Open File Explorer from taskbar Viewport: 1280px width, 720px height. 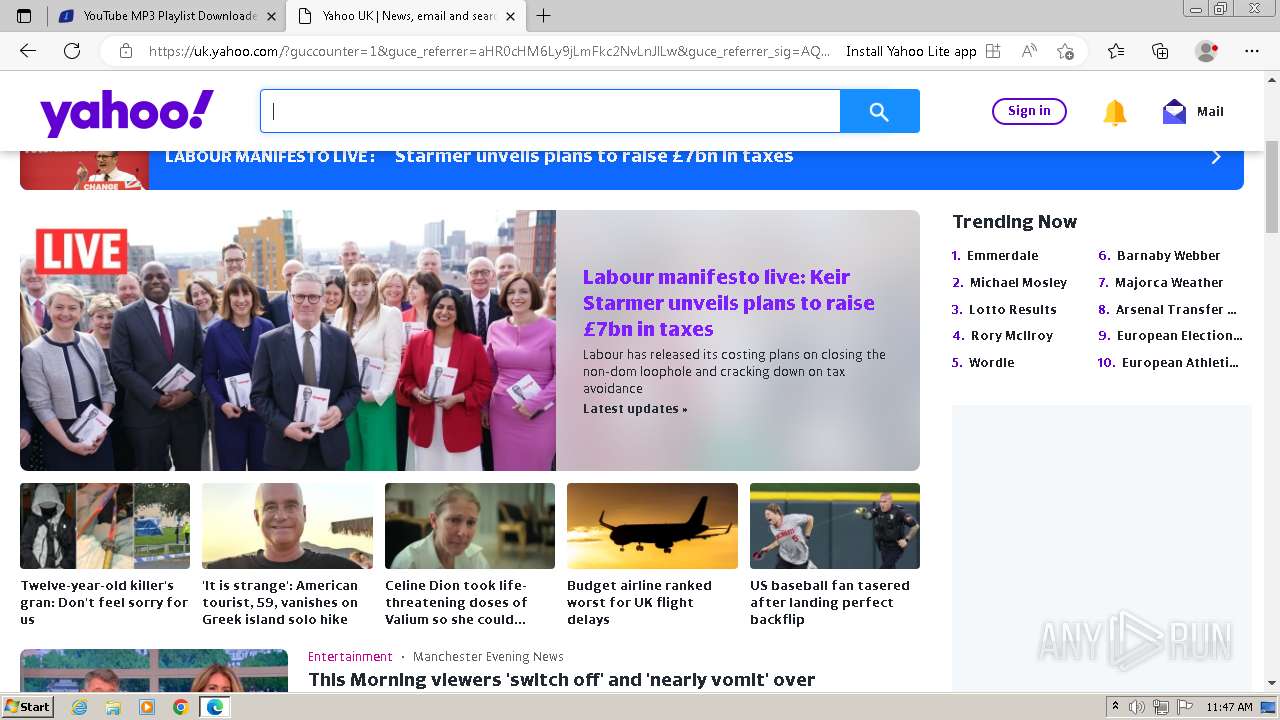coord(113,707)
